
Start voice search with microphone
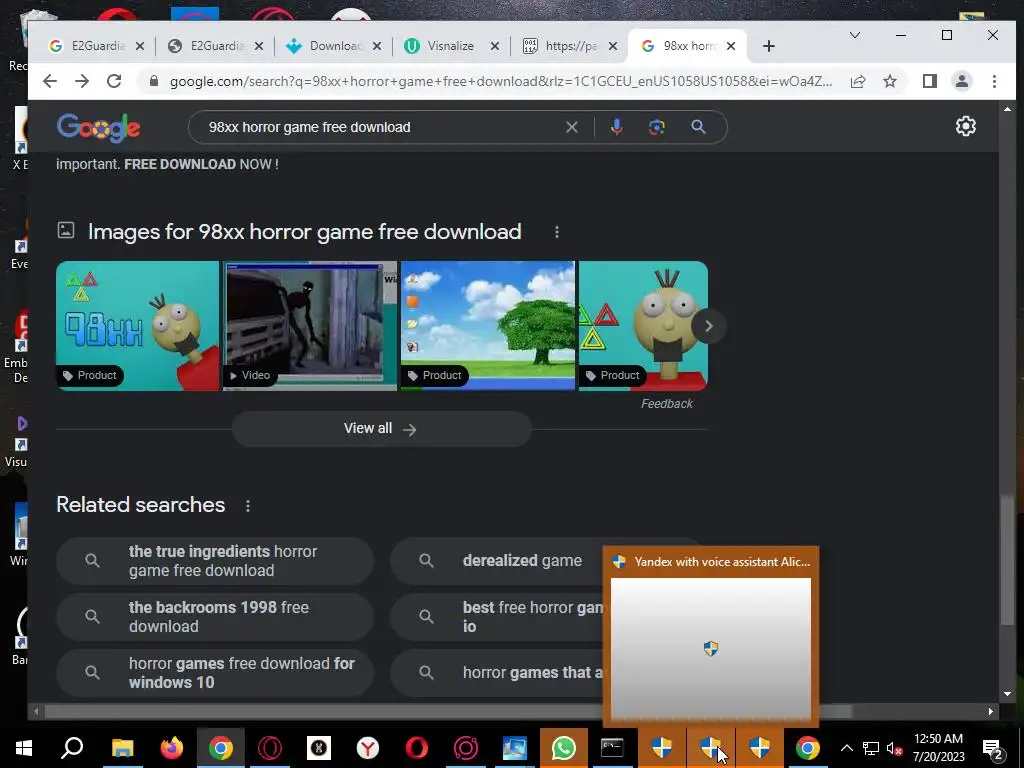point(616,127)
